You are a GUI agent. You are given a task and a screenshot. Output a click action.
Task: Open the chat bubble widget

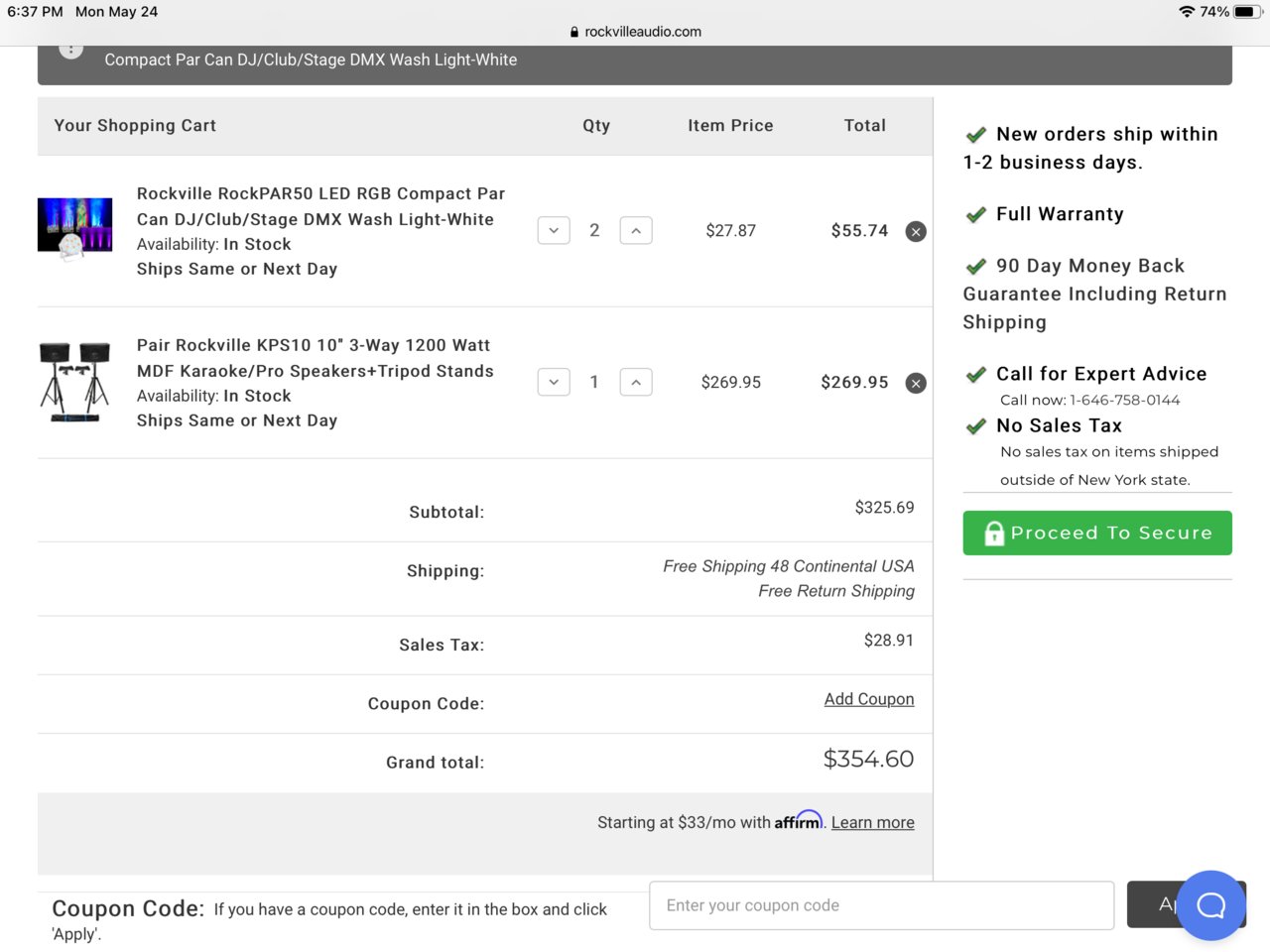pyautogui.click(x=1211, y=905)
